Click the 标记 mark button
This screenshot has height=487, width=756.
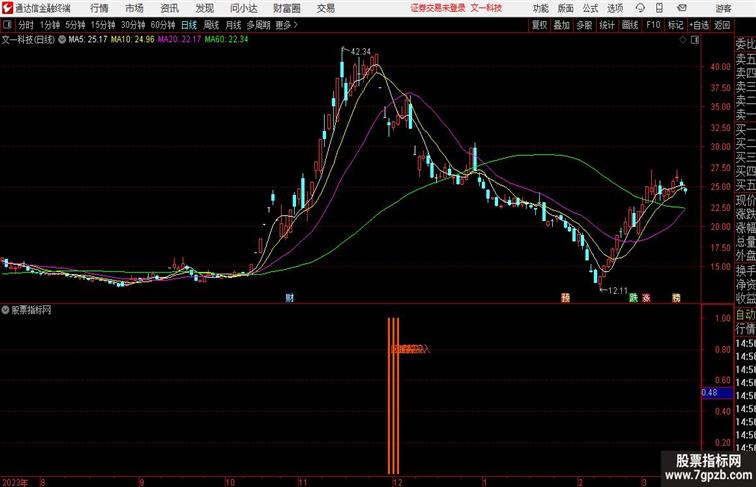675,25
